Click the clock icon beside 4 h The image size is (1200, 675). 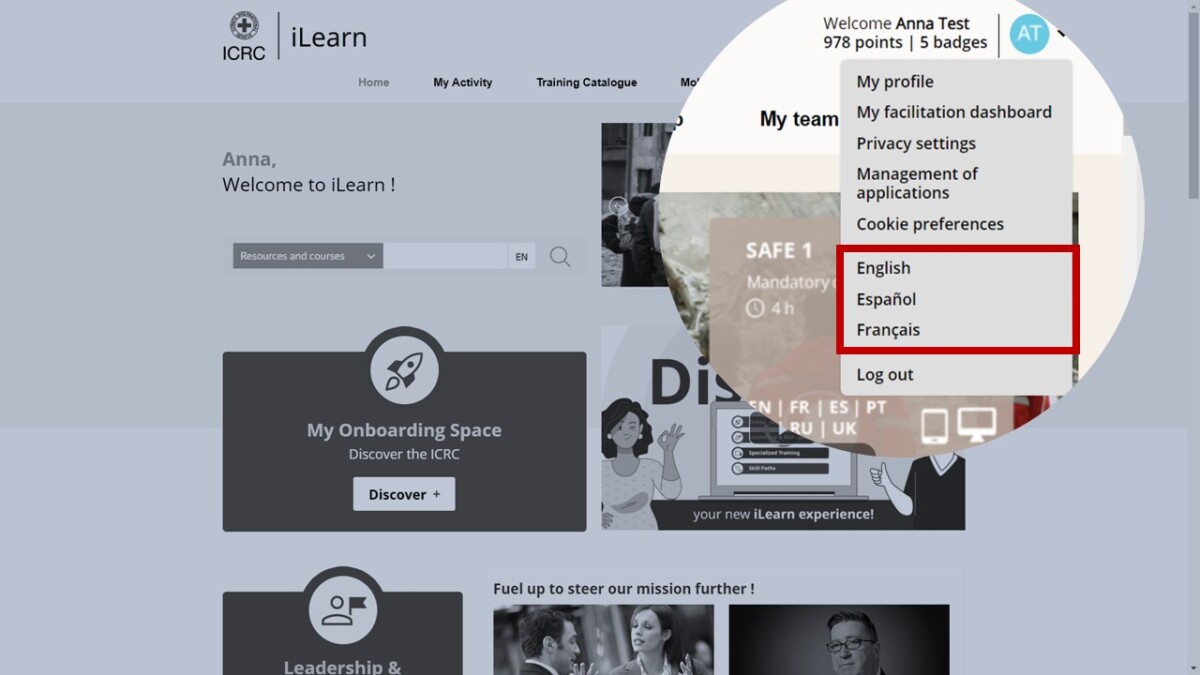point(755,308)
